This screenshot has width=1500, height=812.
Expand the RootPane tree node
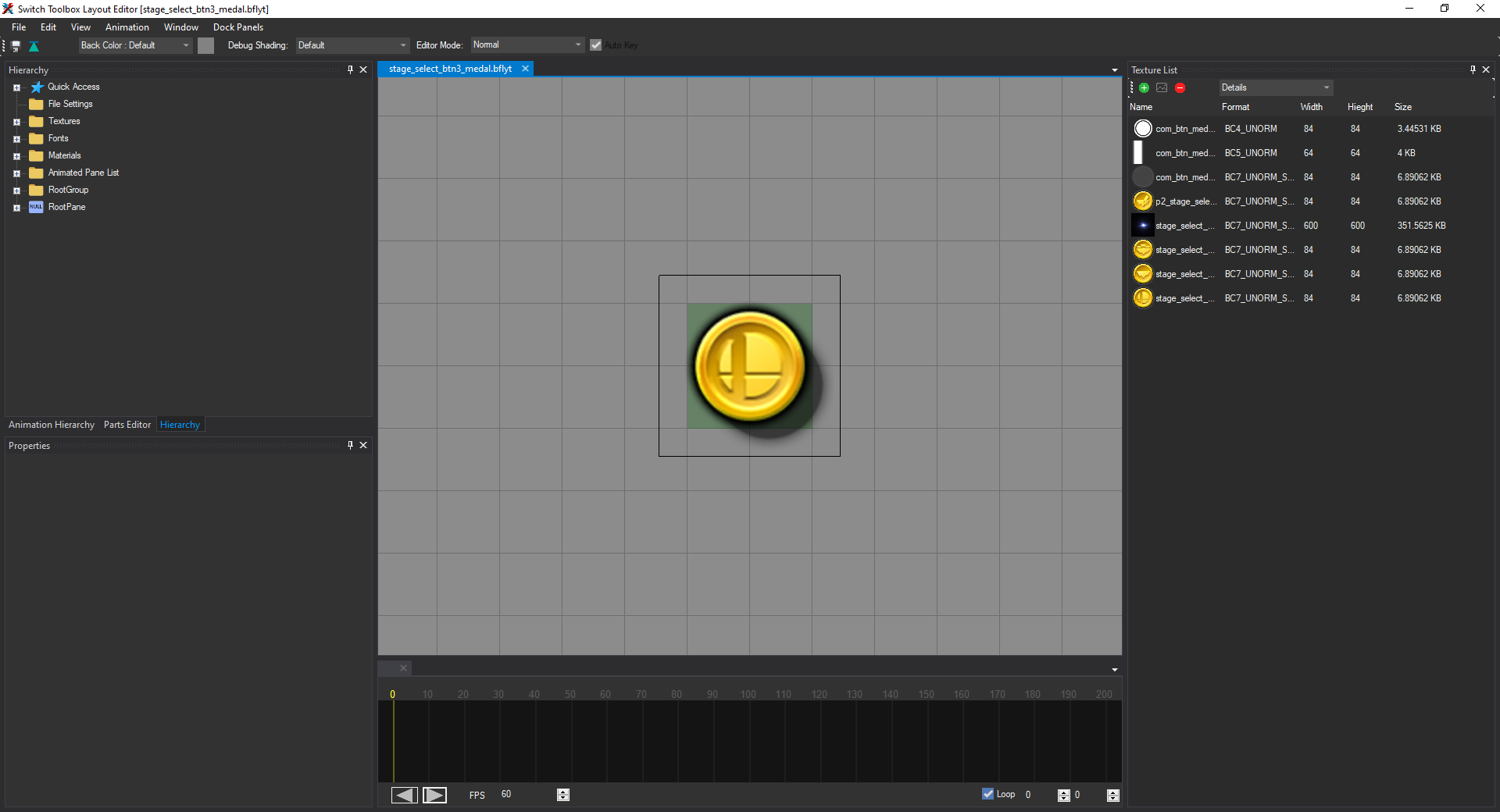[x=16, y=208]
